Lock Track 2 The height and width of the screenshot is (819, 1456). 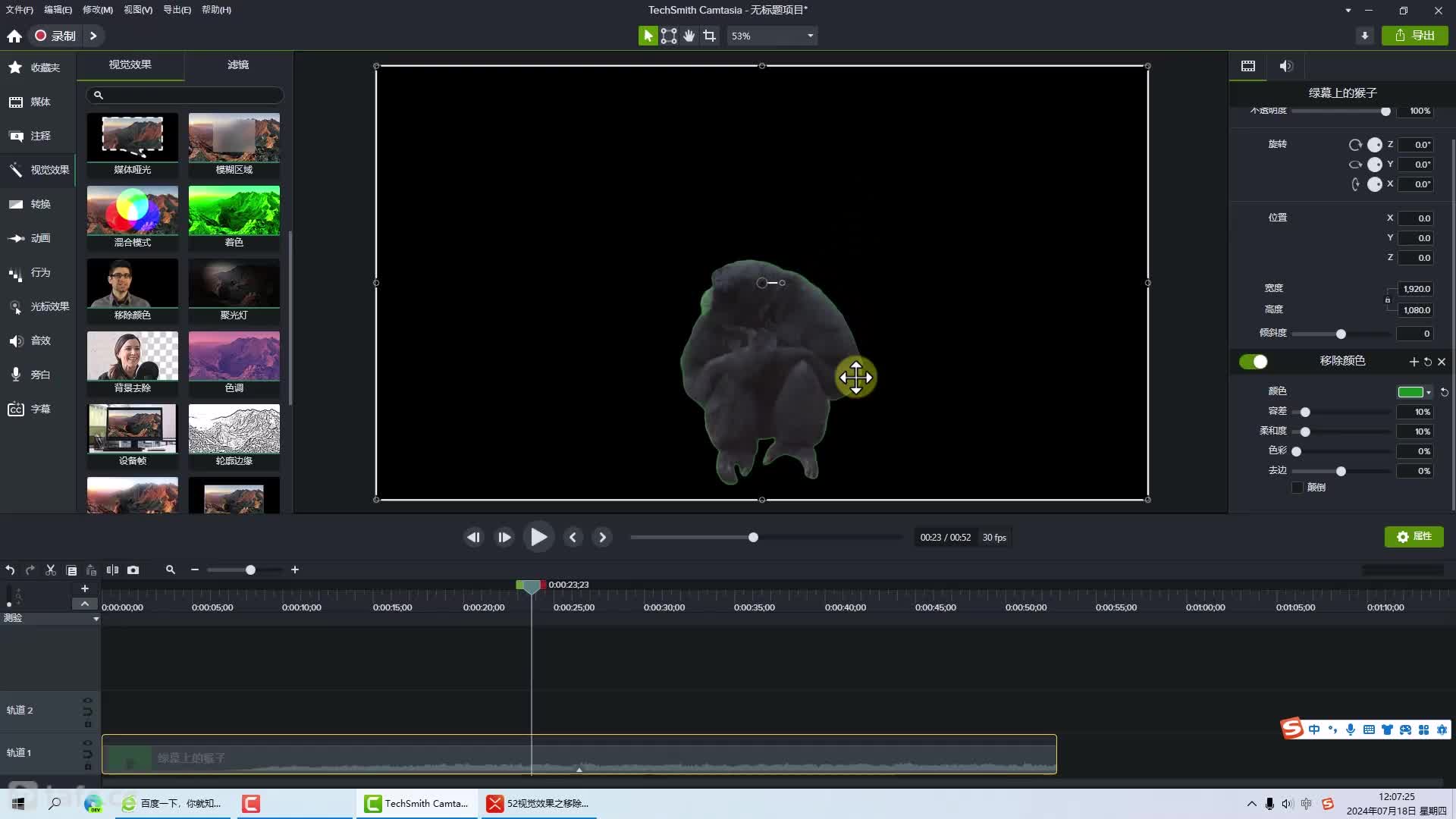pyautogui.click(x=87, y=724)
